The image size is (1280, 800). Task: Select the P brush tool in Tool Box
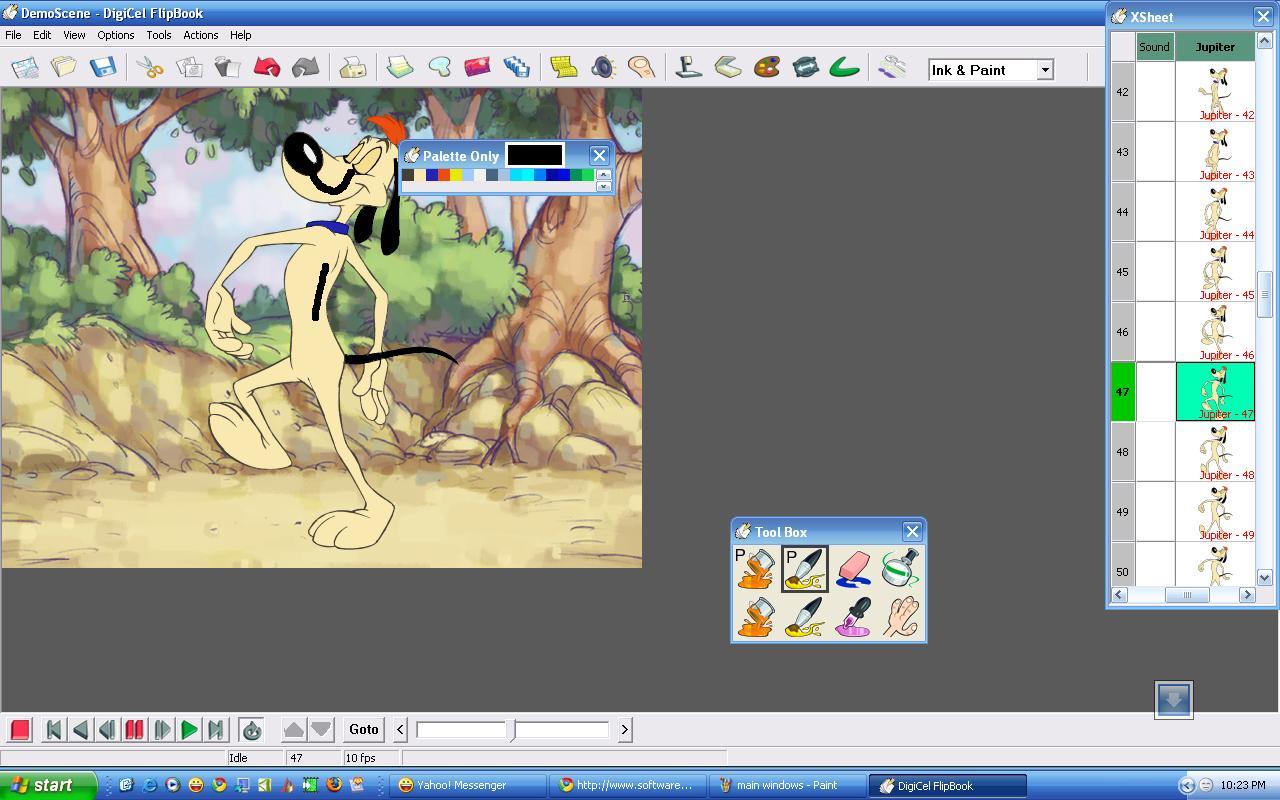pyautogui.click(x=804, y=568)
